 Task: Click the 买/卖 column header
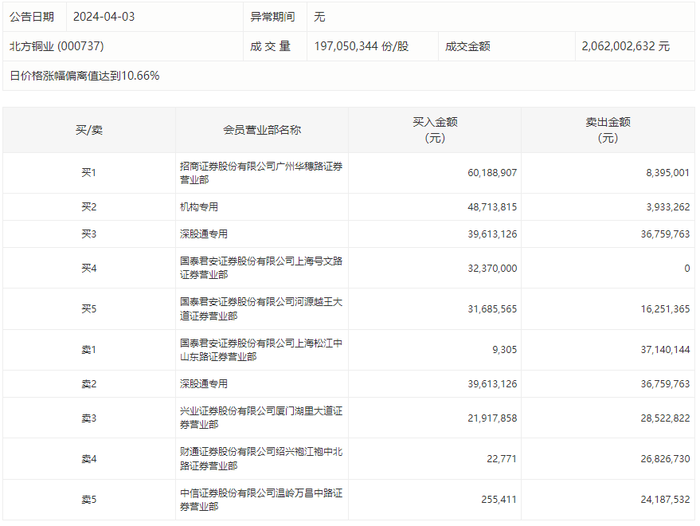(89, 130)
